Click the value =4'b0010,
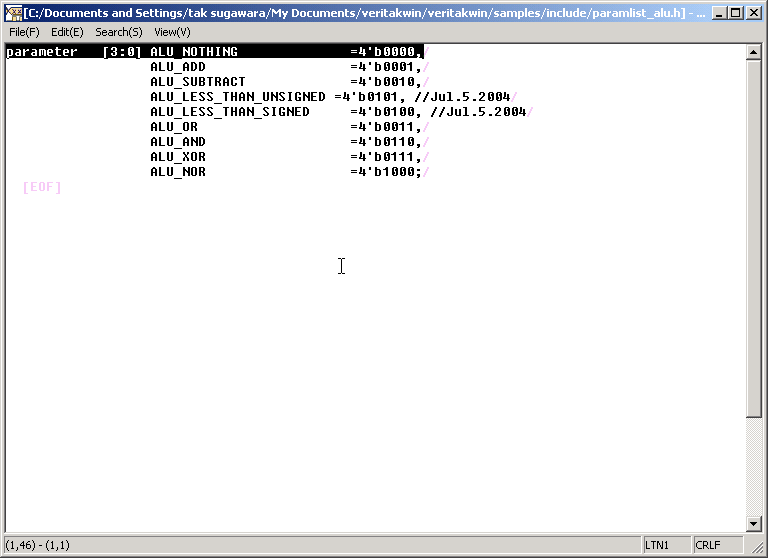This screenshot has height=558, width=768. (386, 82)
